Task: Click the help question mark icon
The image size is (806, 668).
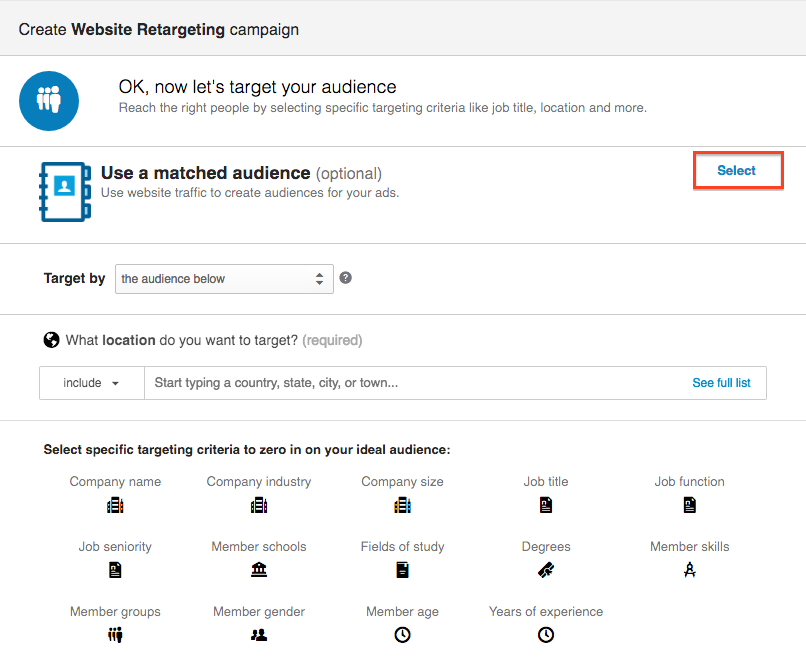Action: click(x=345, y=278)
